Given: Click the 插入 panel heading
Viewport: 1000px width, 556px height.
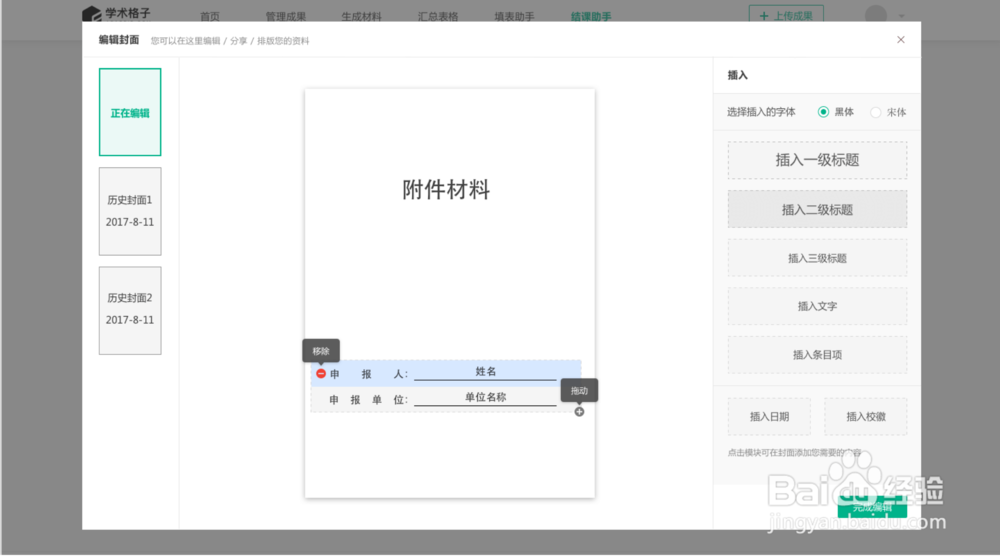Looking at the screenshot, I should pos(737,75).
